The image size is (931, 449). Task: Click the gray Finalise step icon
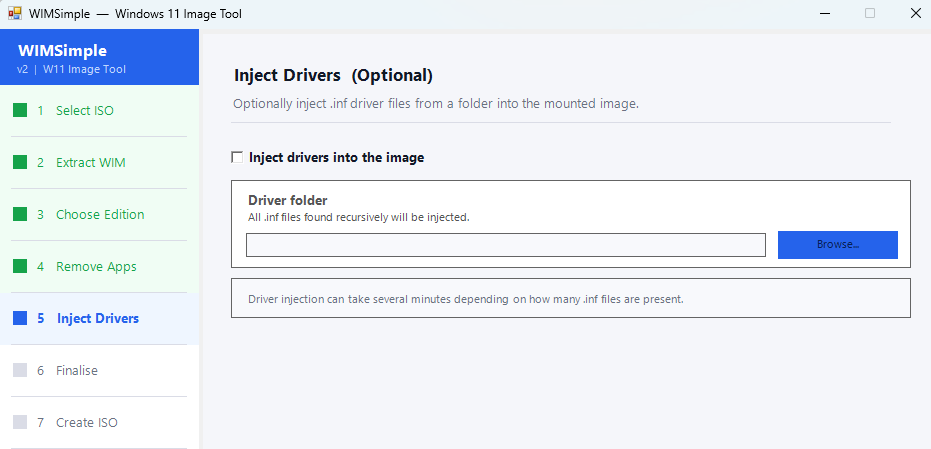[20, 371]
